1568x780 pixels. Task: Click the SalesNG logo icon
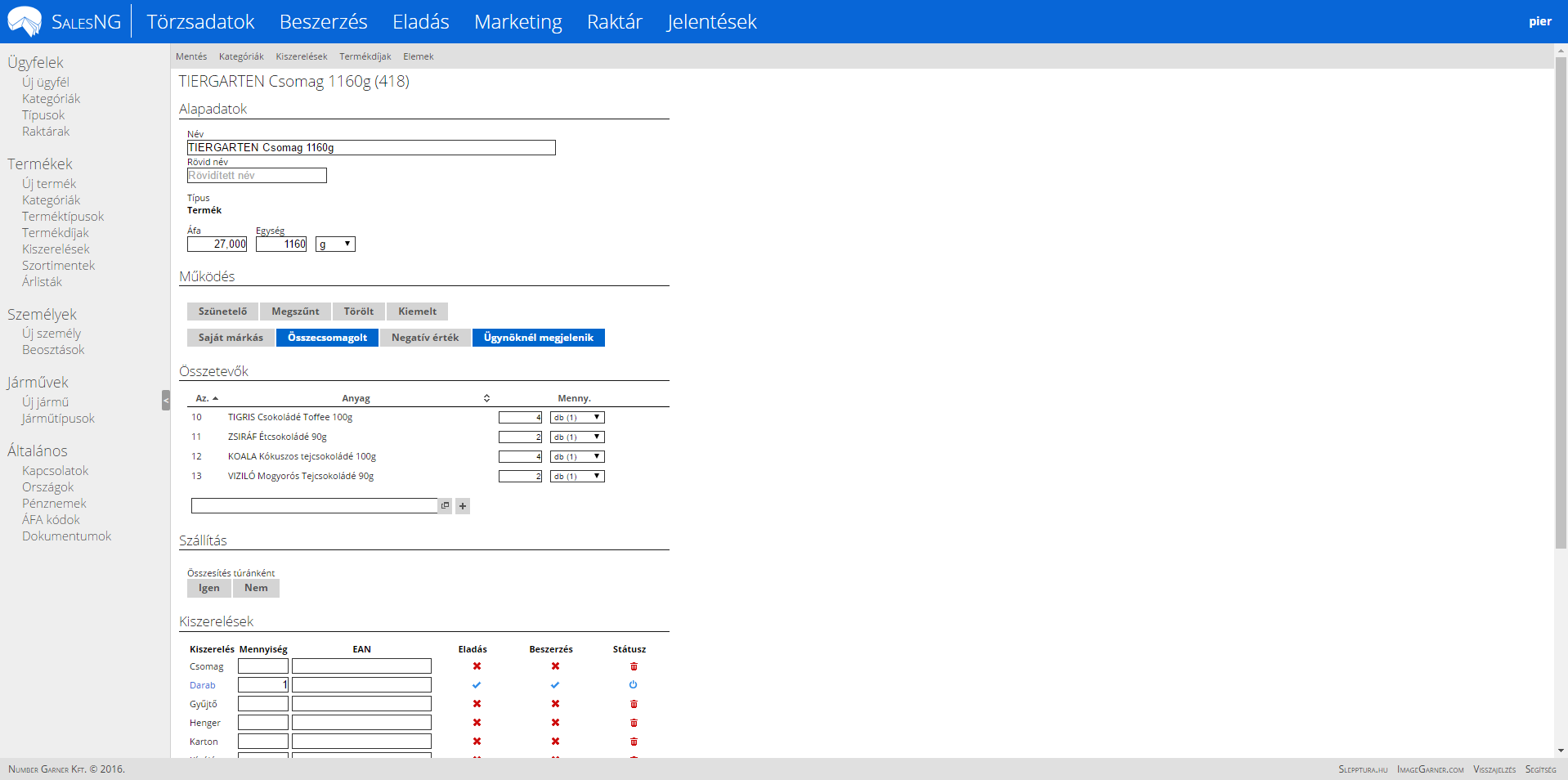pyautogui.click(x=25, y=21)
